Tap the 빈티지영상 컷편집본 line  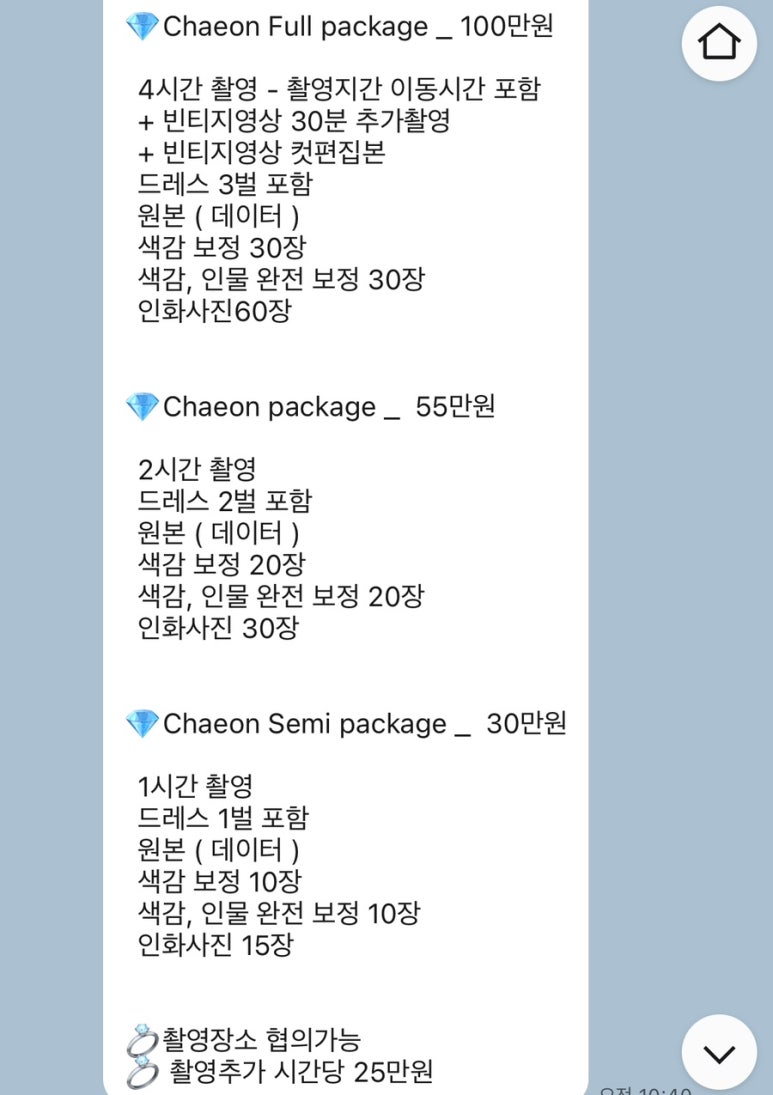[262, 152]
